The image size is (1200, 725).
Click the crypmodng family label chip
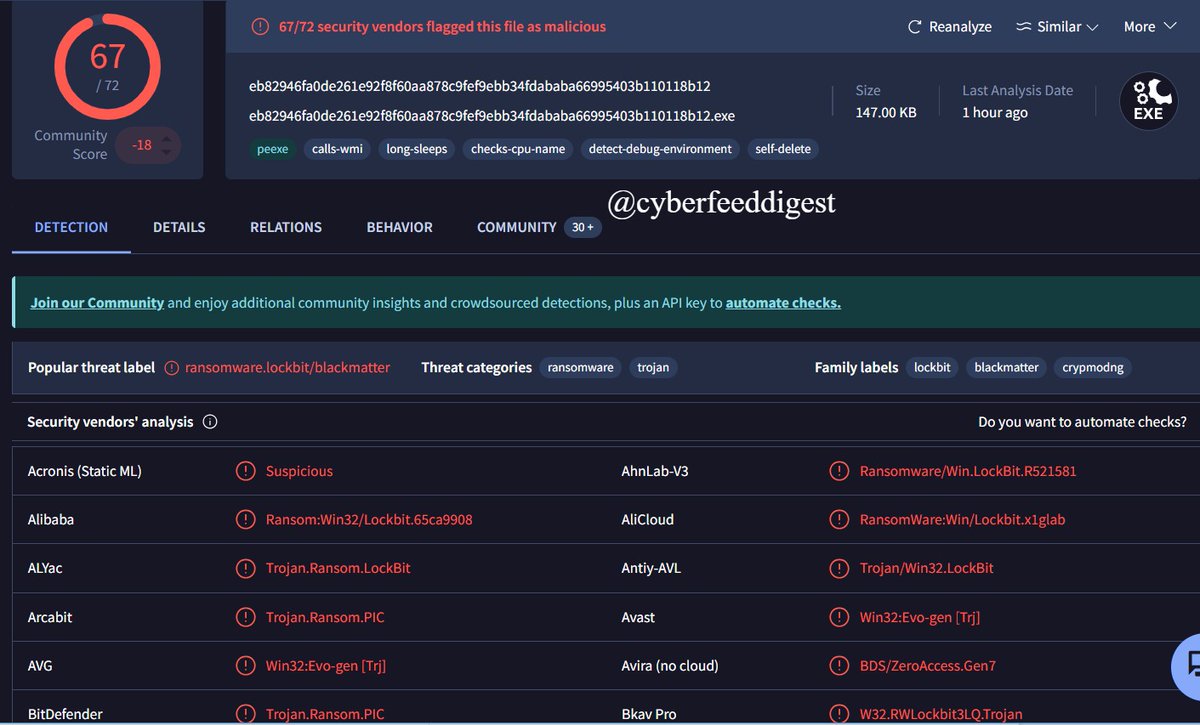(1093, 367)
